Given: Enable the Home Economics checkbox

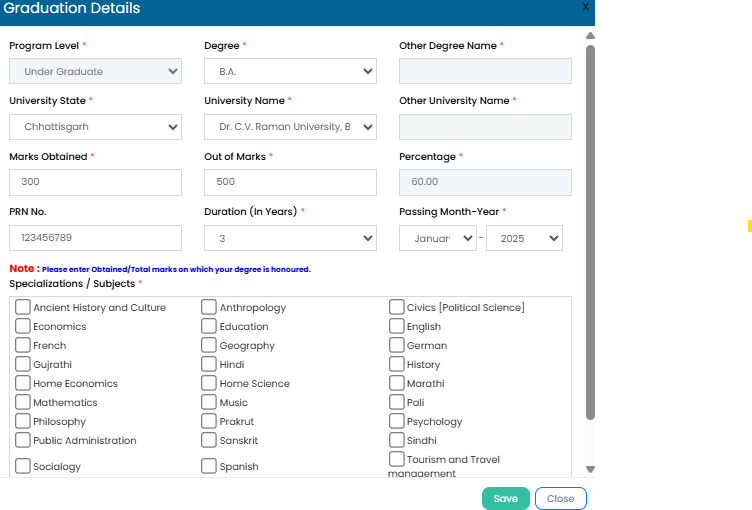Looking at the screenshot, I should pos(23,383).
